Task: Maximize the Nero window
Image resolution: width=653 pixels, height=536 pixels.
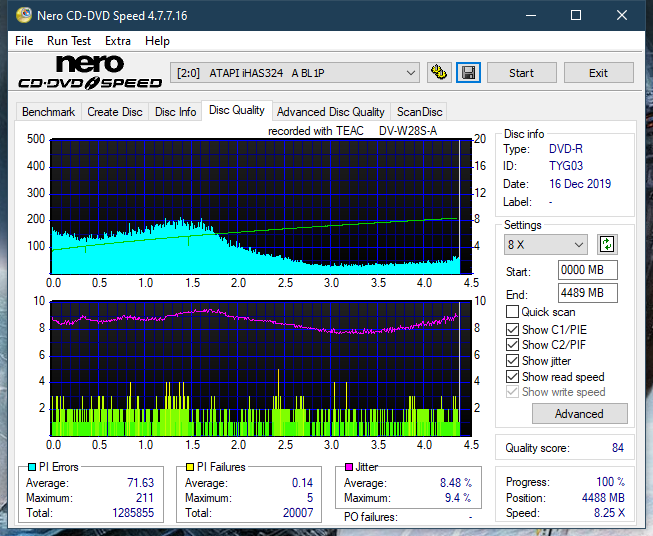Action: coord(576,15)
